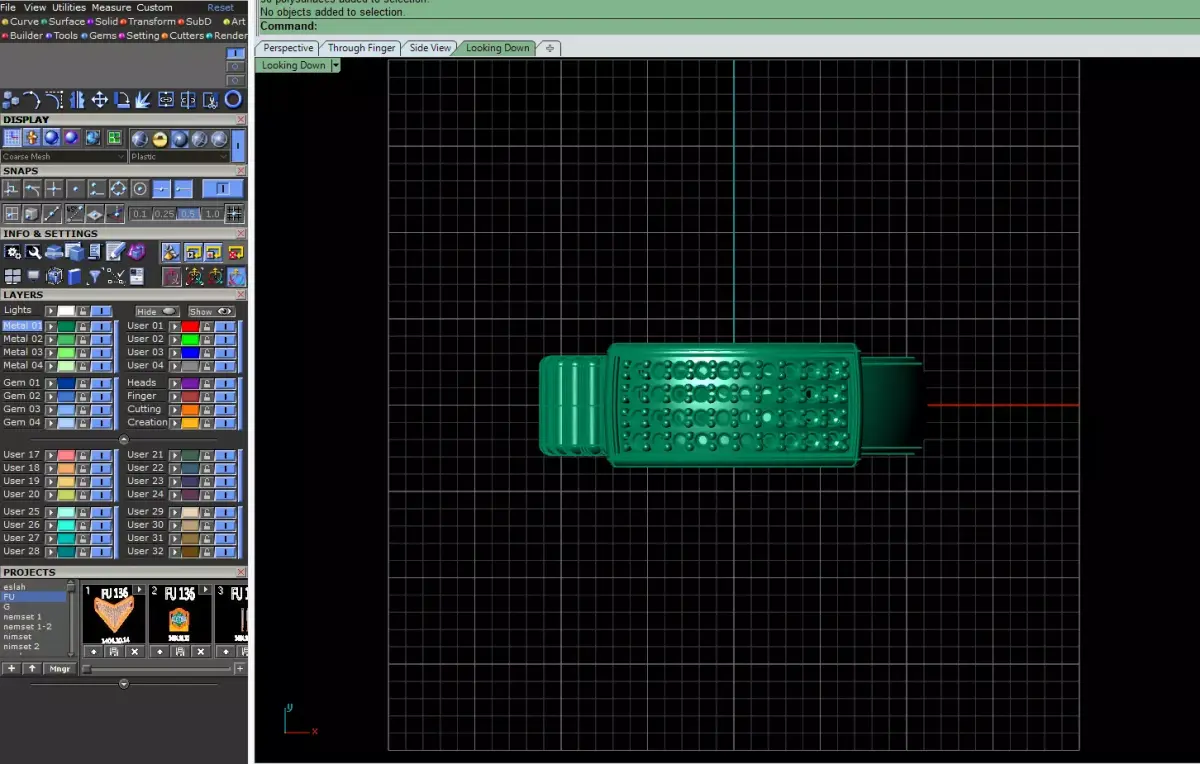1200x764 pixels.
Task: Select the green four-square viewport layout icon
Action: click(x=115, y=138)
